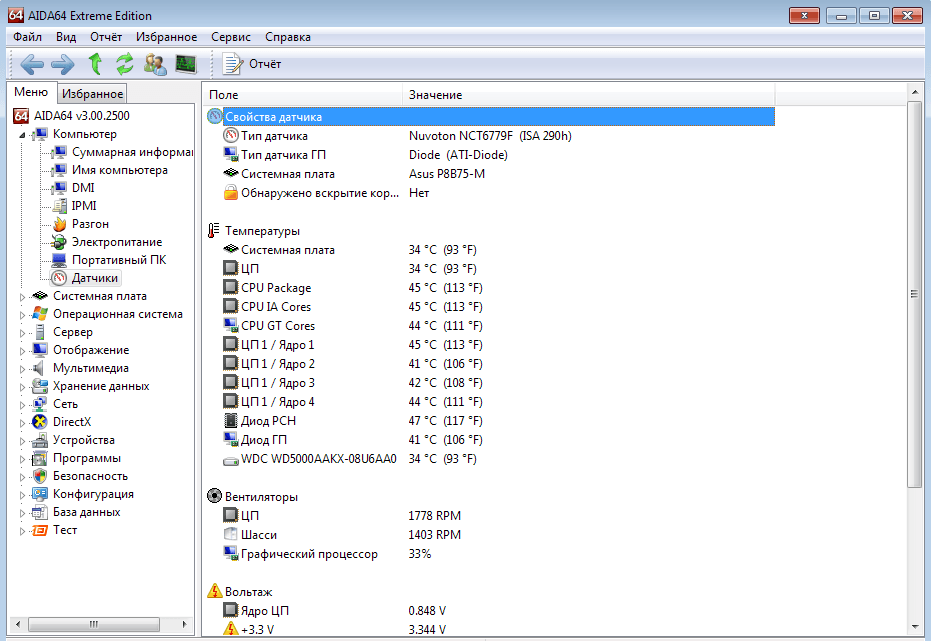Viewport: 931px width, 641px height.
Task: Click the Системная плата motherboard tree icon
Action: pos(40,296)
